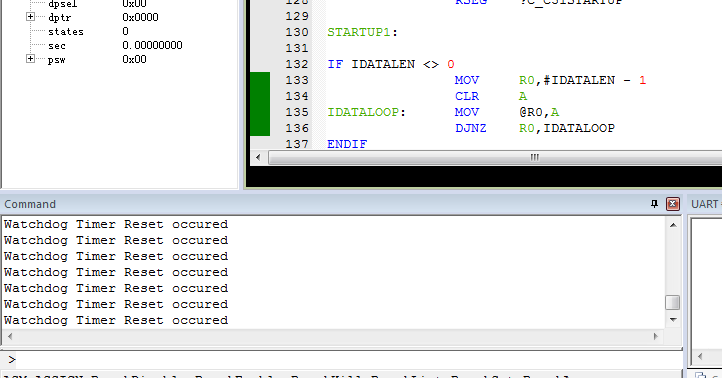
Task: Click the UART pane scrollbar left arrow
Action: (x=700, y=356)
